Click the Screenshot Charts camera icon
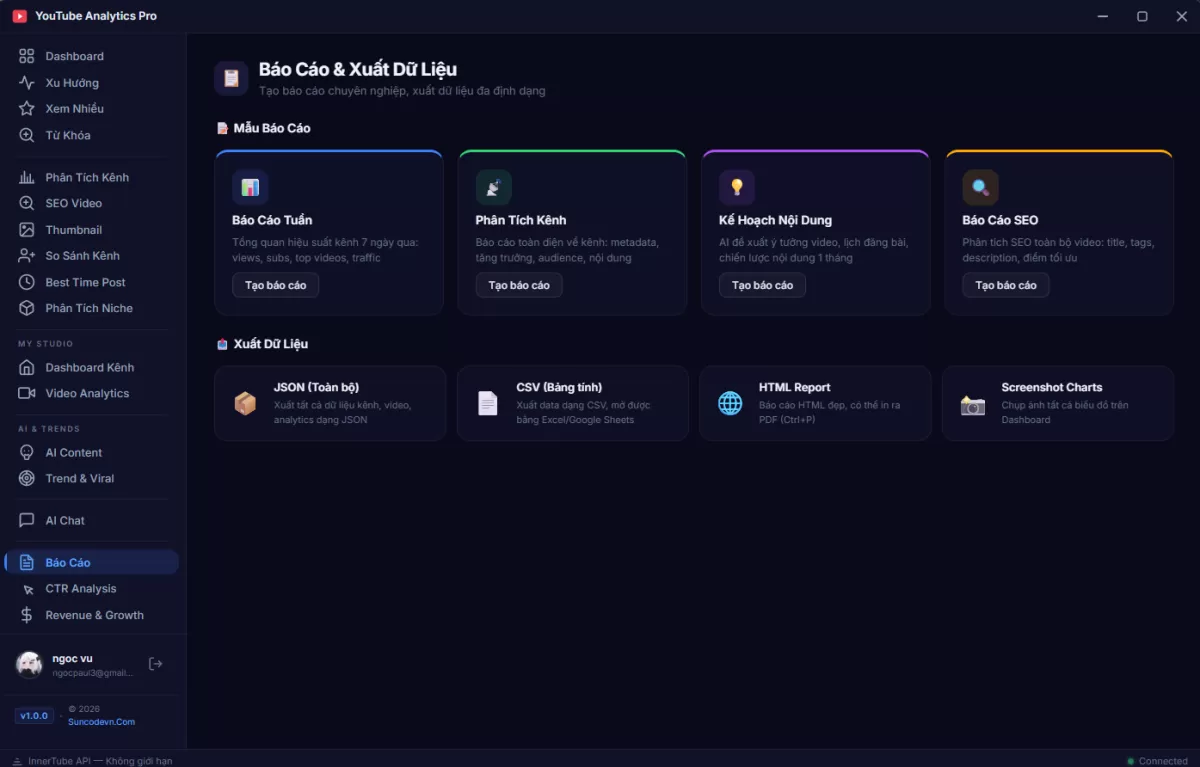The image size is (1200, 767). (972, 402)
